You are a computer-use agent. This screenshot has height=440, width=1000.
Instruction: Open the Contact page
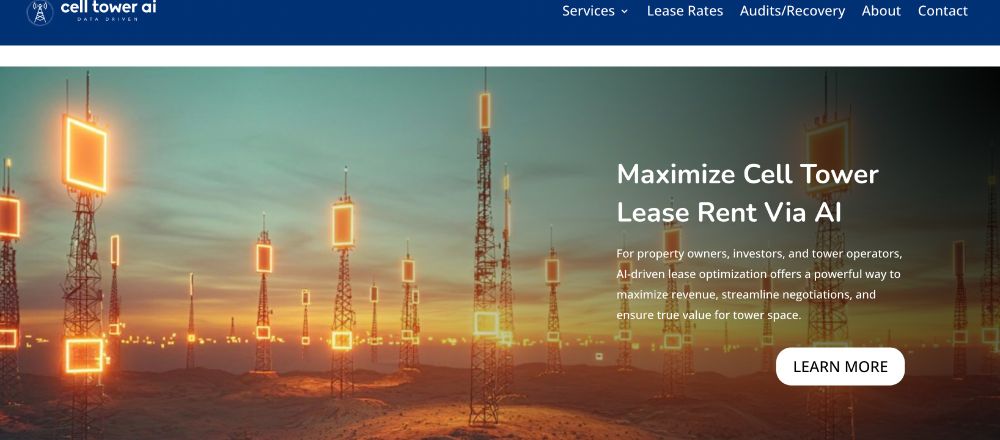pyautogui.click(x=943, y=11)
